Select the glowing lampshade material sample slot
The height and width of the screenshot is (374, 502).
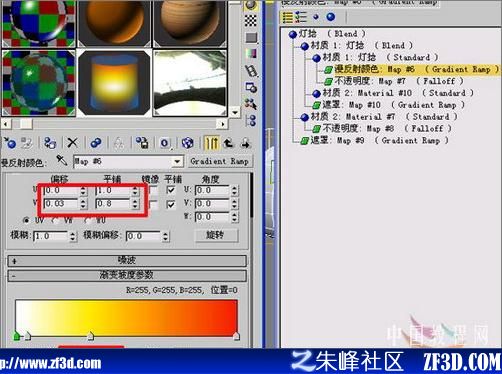coord(114,83)
